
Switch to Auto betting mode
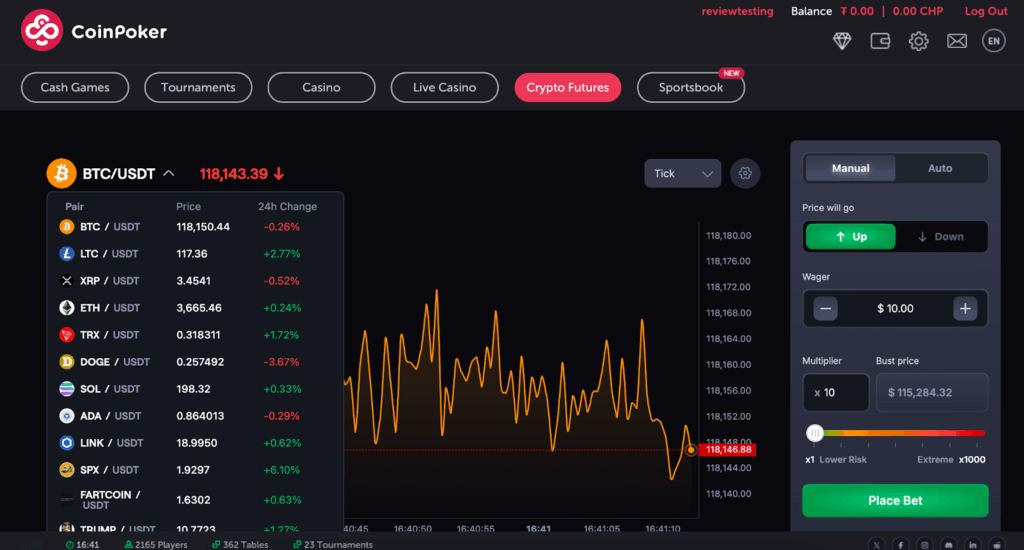940,168
